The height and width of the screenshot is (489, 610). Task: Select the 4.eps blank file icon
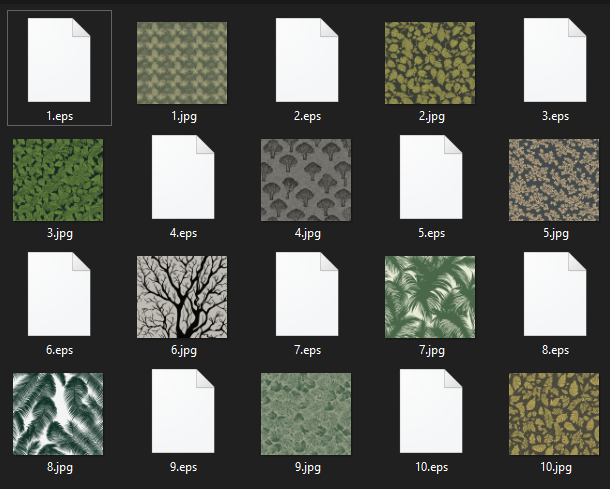click(x=183, y=177)
